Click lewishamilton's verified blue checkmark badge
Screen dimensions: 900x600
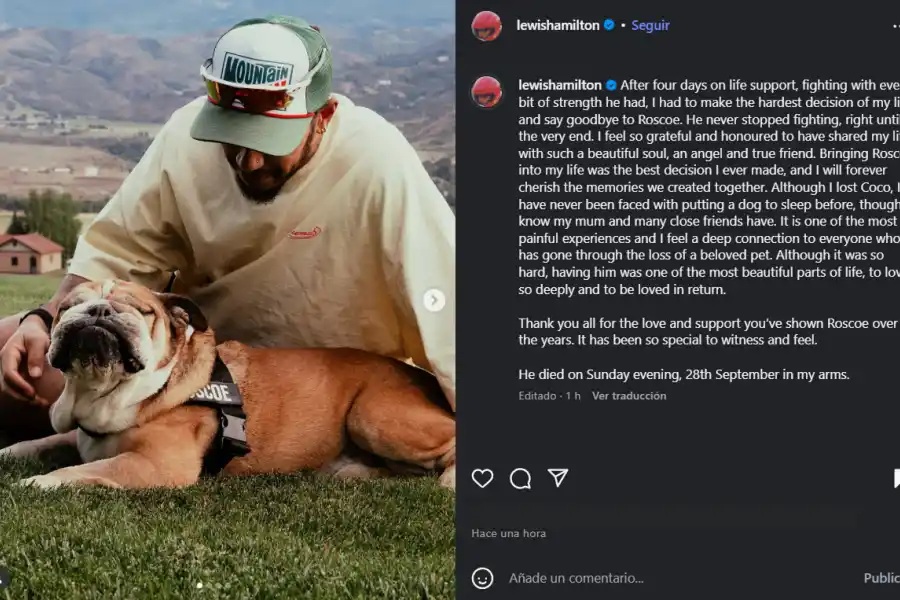coord(608,24)
